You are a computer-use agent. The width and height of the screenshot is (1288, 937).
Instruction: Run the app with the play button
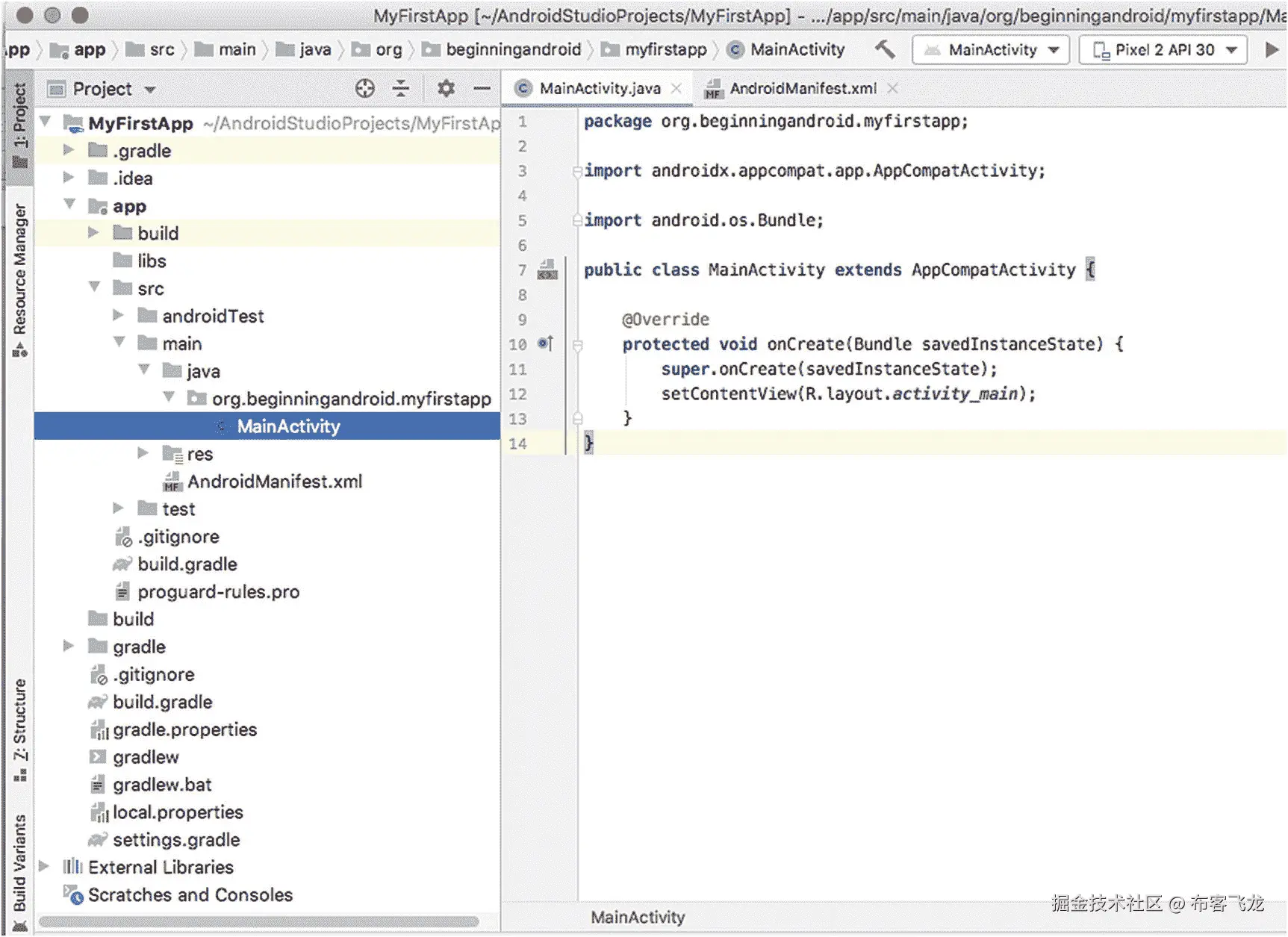click(x=1272, y=50)
